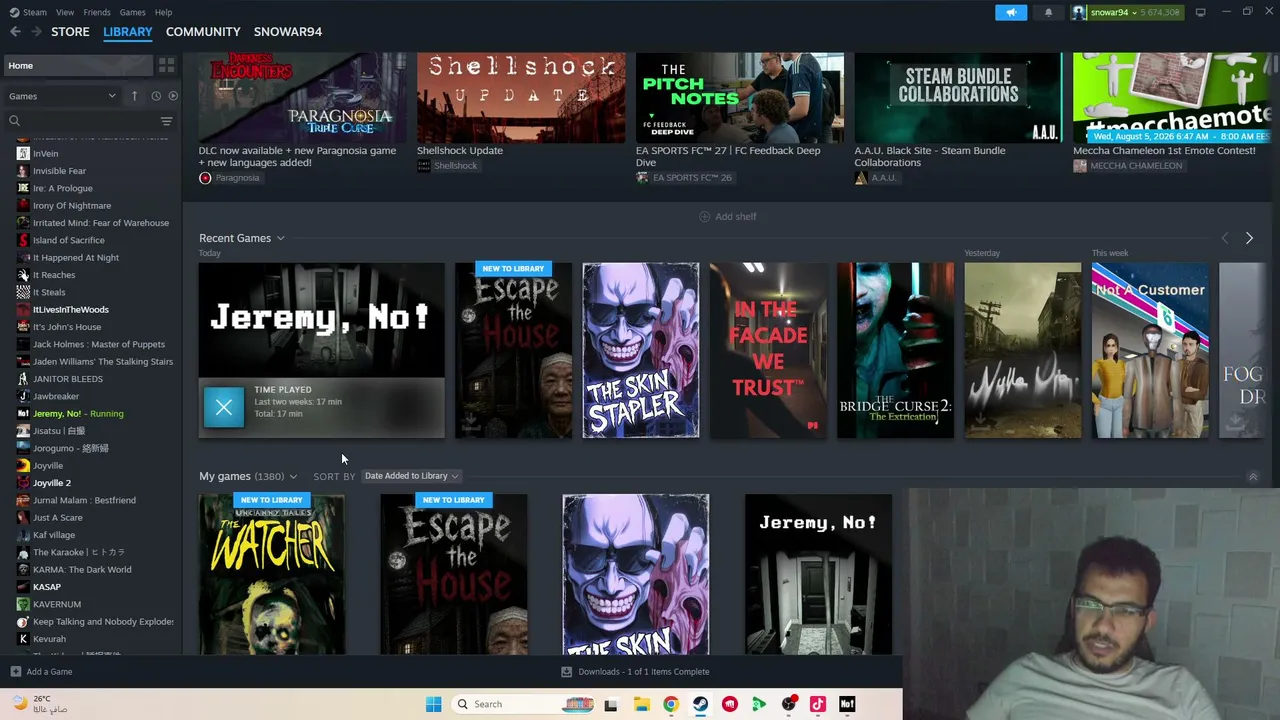The height and width of the screenshot is (720, 1280).
Task: Switch to the COMMUNITY tab
Action: pos(203,32)
